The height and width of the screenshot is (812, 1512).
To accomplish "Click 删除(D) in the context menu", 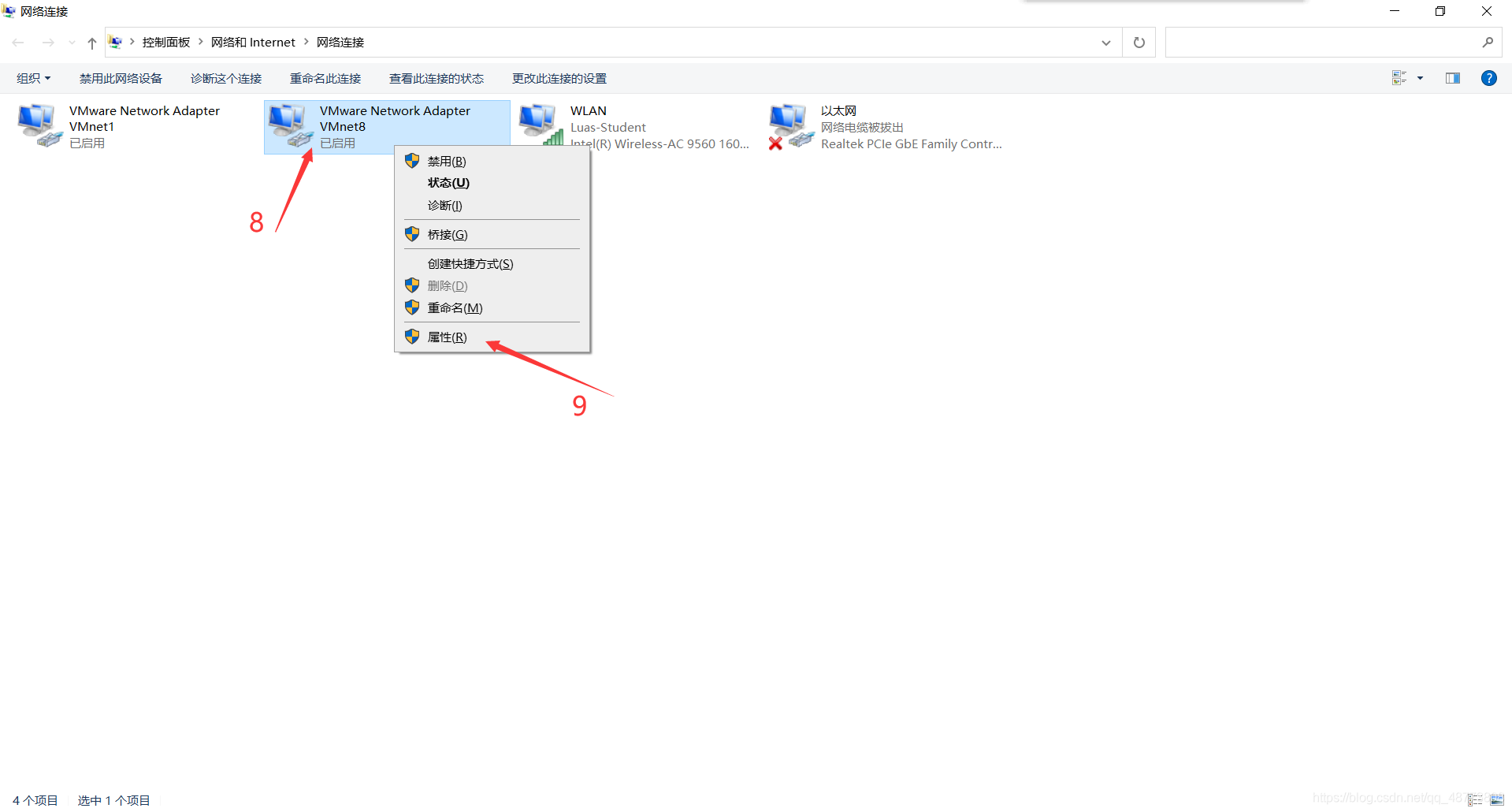I will tap(492, 285).
